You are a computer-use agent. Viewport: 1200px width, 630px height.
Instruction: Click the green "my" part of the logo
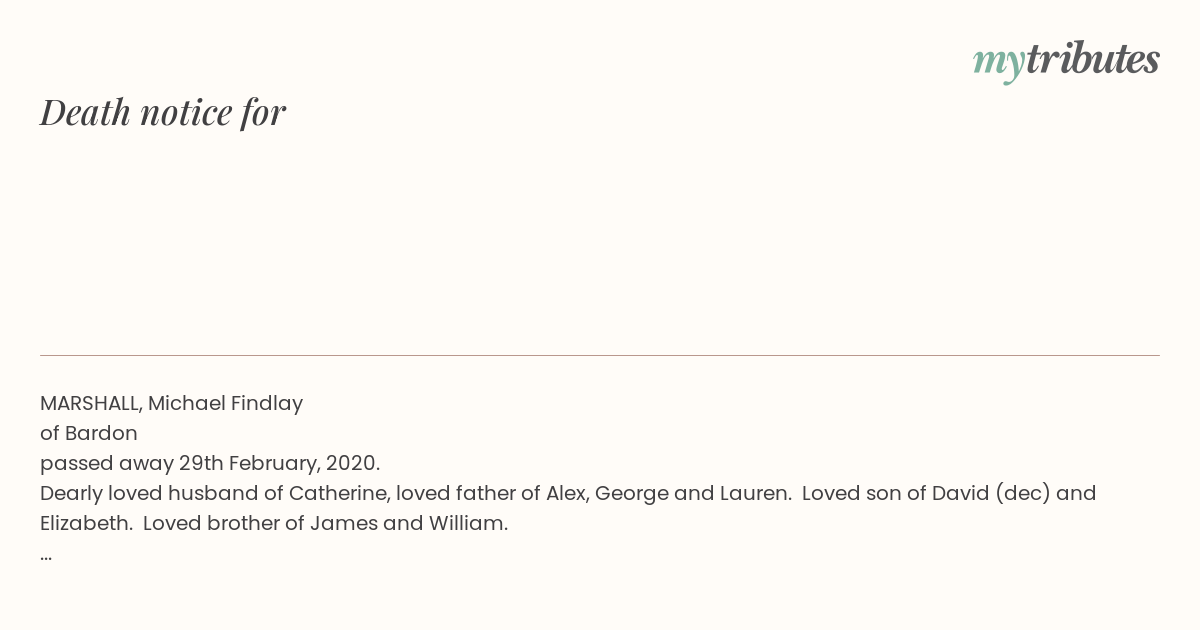999,63
